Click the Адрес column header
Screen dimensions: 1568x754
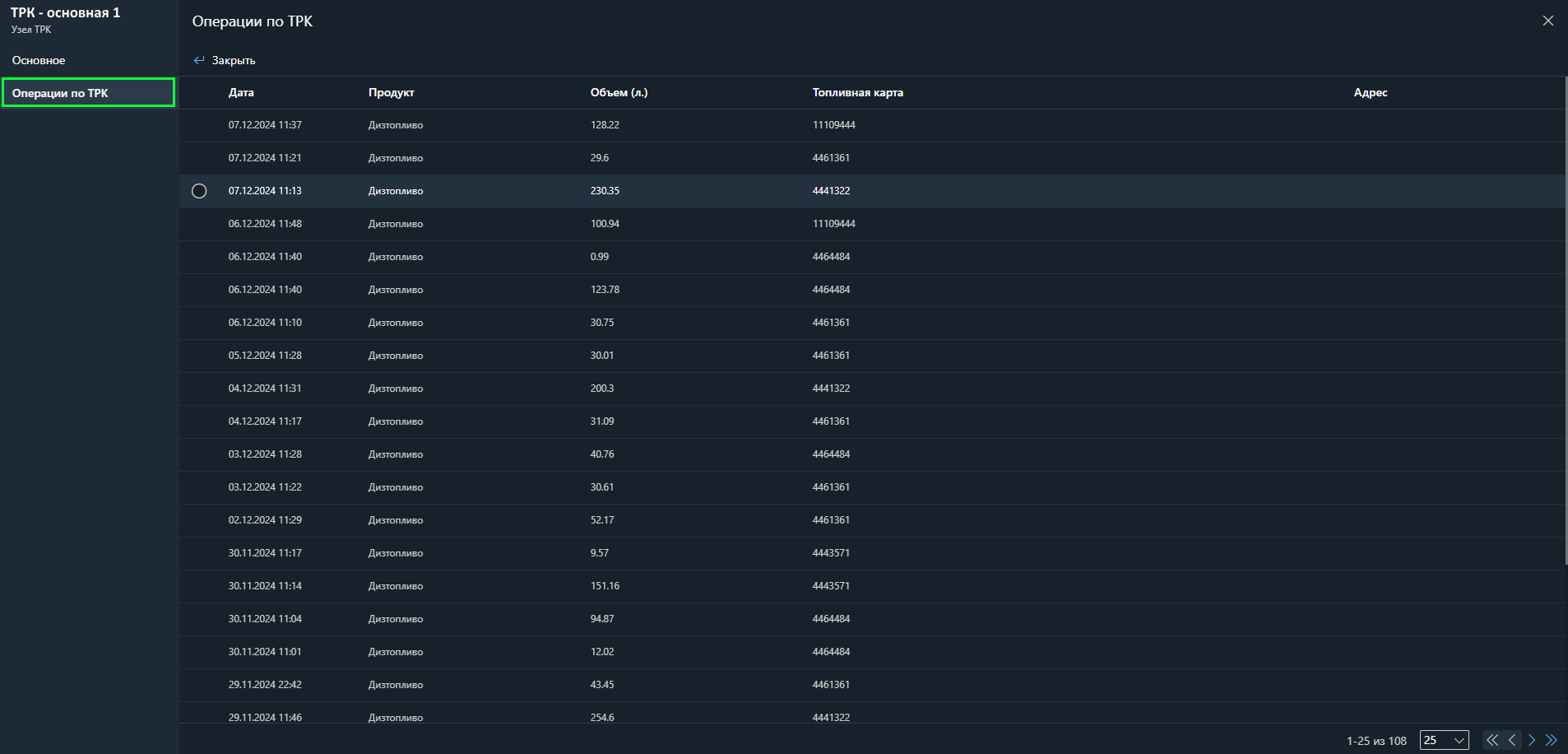tap(1370, 93)
